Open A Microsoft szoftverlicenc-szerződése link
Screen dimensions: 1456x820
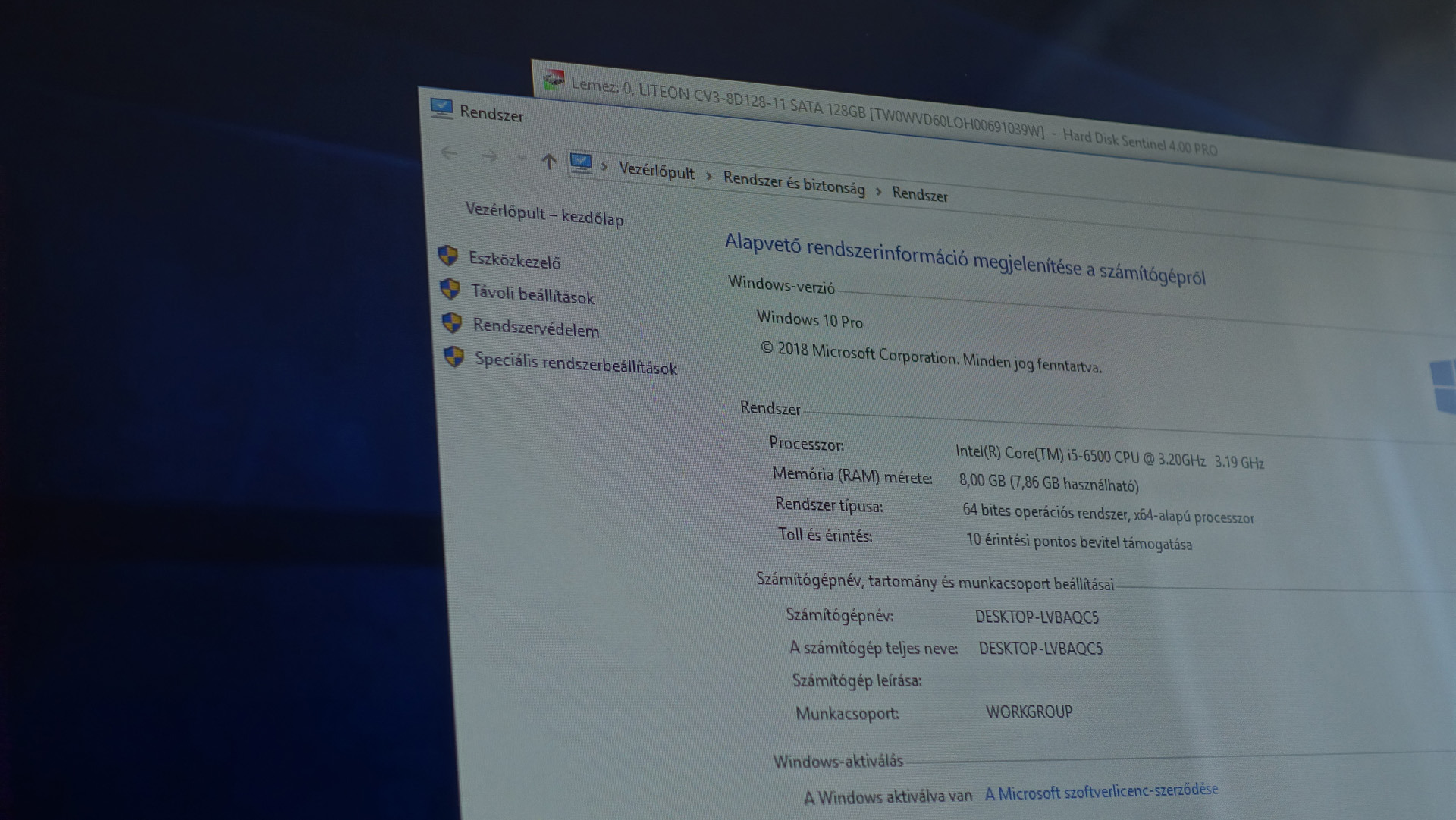click(x=1101, y=791)
